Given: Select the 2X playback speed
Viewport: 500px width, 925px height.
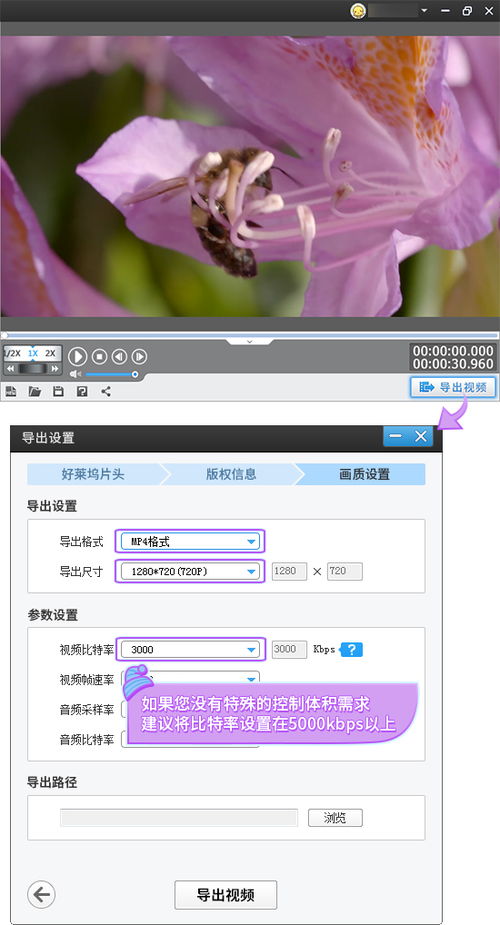Looking at the screenshot, I should click(x=50, y=353).
